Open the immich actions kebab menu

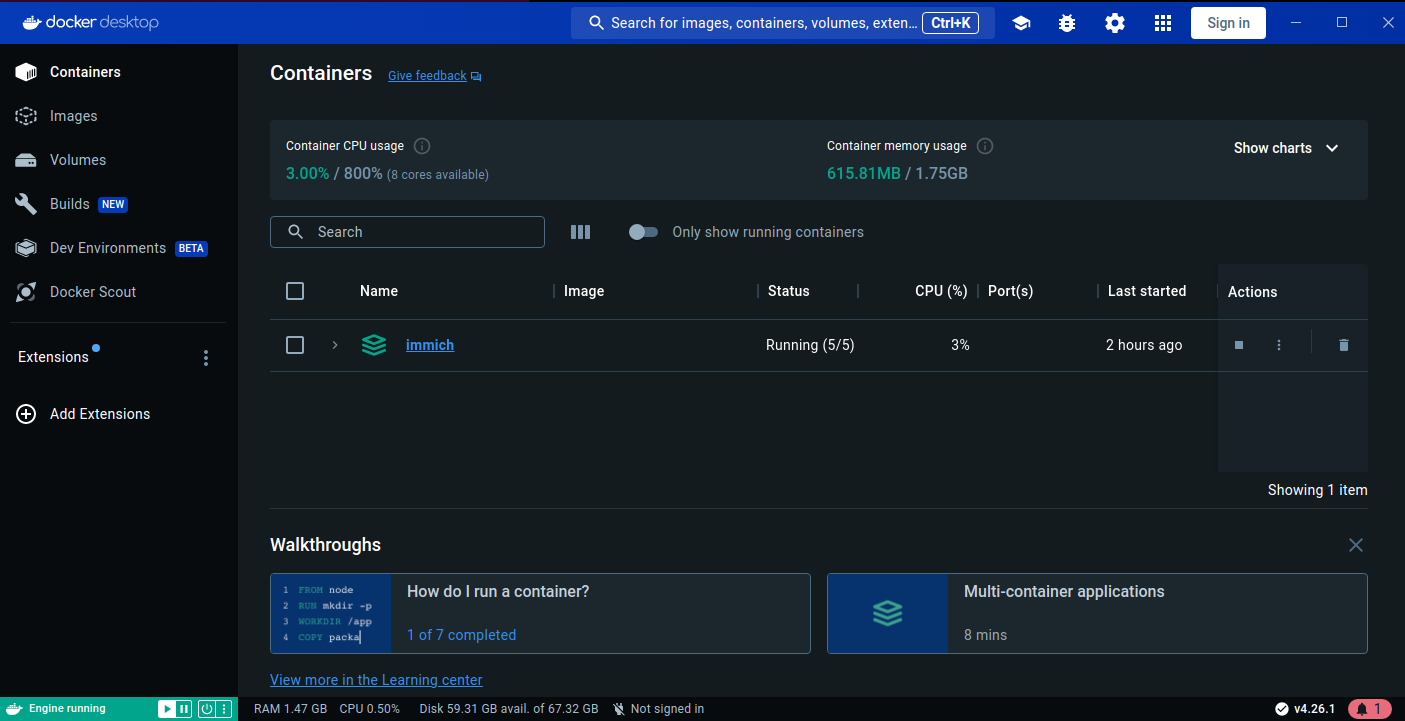1278,344
